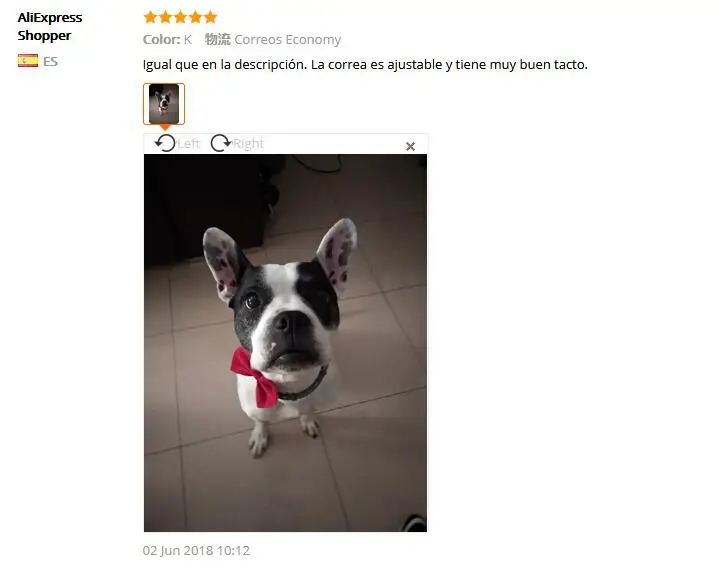
Task: Click the "Color: K" variant label
Action: pyautogui.click(x=167, y=40)
